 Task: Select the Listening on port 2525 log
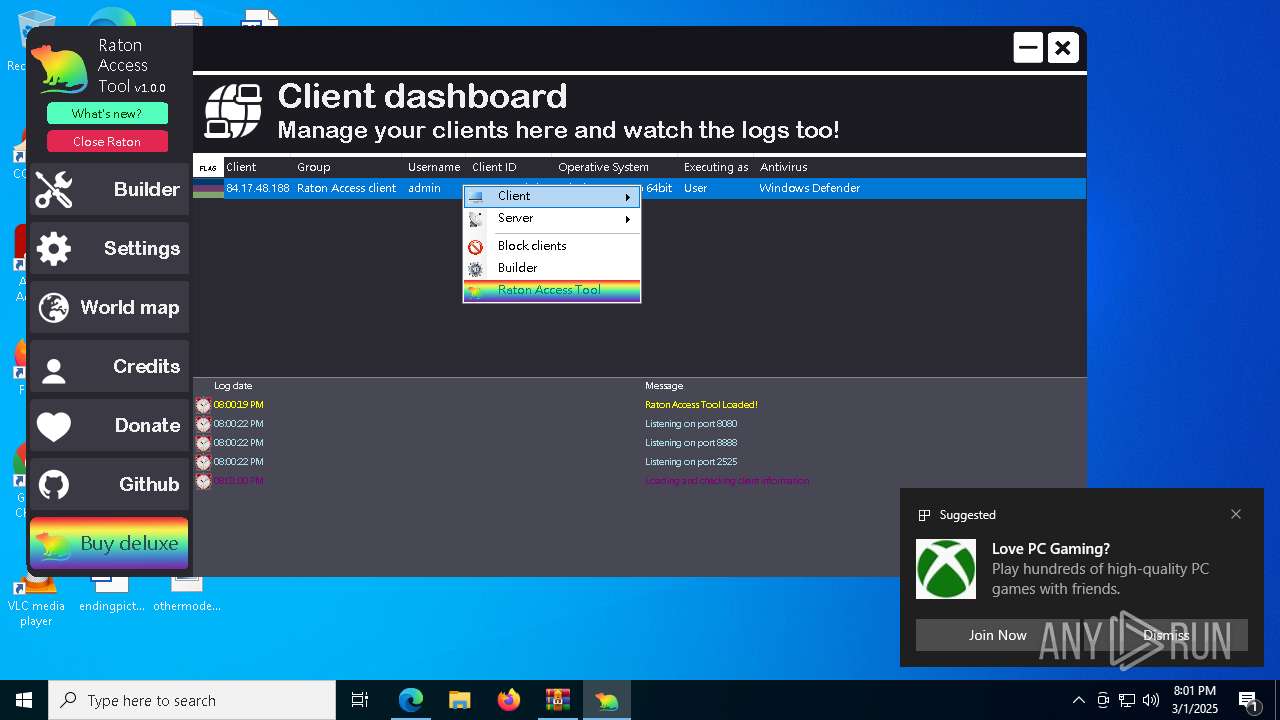pyautogui.click(x=691, y=462)
